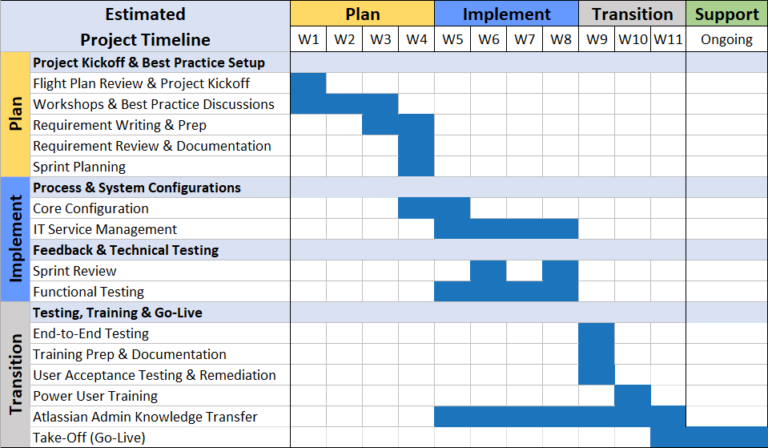The height and width of the screenshot is (448, 768).
Task: Click the W1 week column header
Action: pos(308,39)
